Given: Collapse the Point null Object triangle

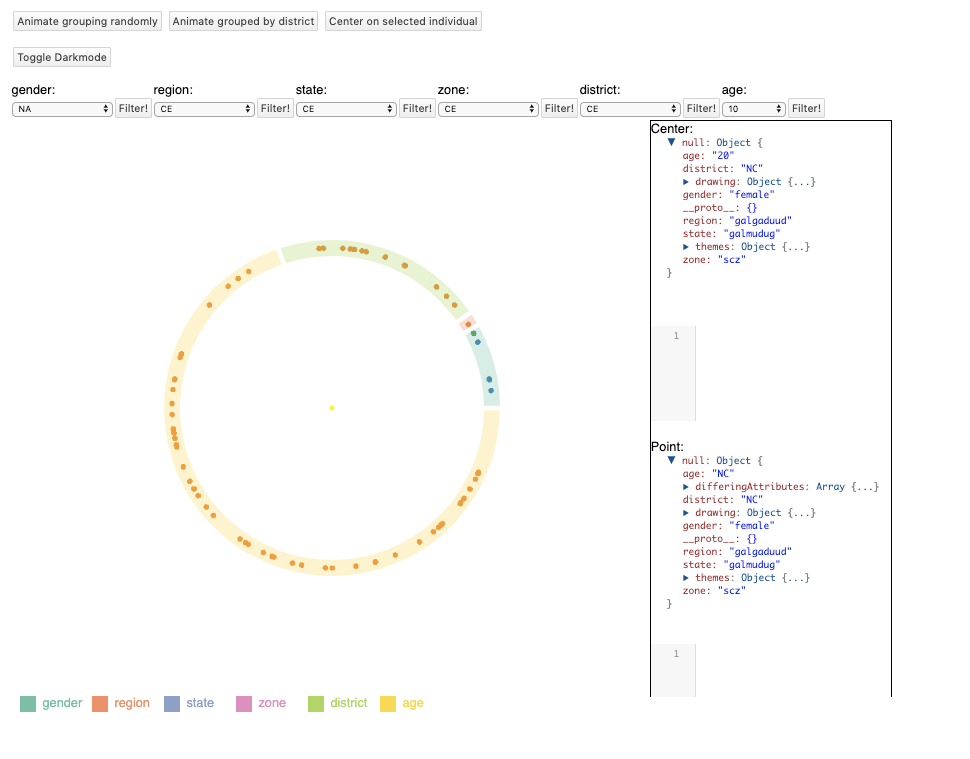Looking at the screenshot, I should pyautogui.click(x=672, y=461).
